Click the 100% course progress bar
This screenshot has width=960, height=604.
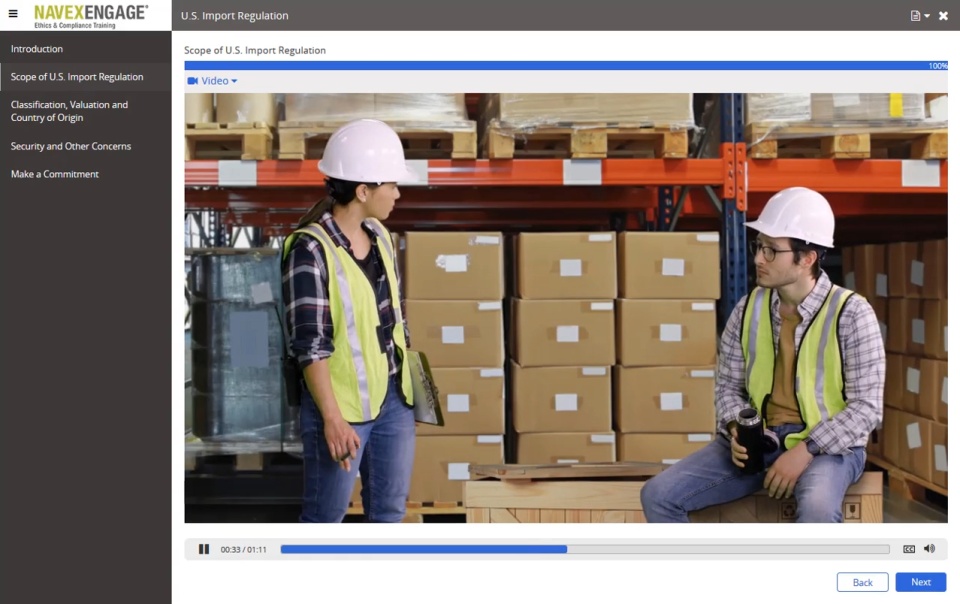(x=566, y=65)
